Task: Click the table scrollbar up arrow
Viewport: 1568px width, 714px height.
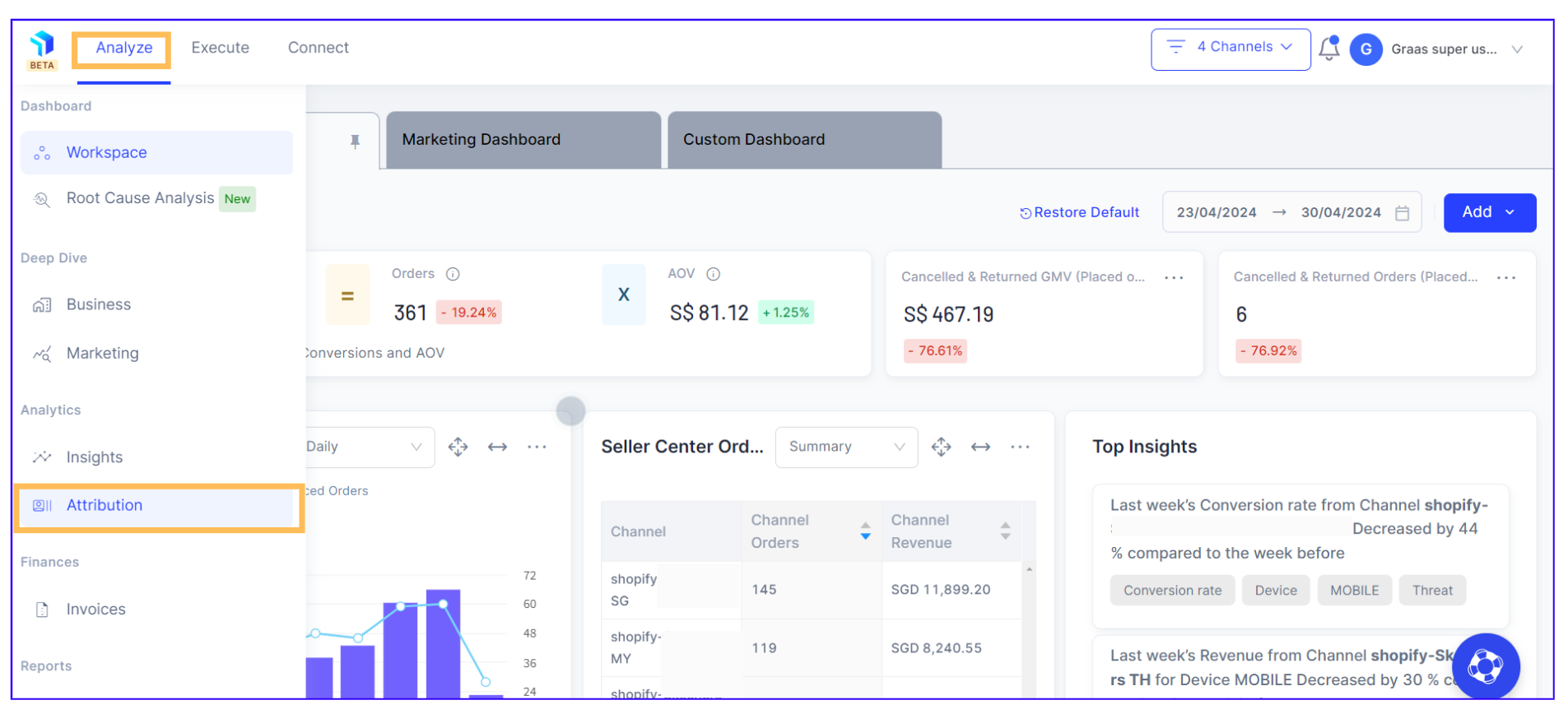Action: 1029,569
